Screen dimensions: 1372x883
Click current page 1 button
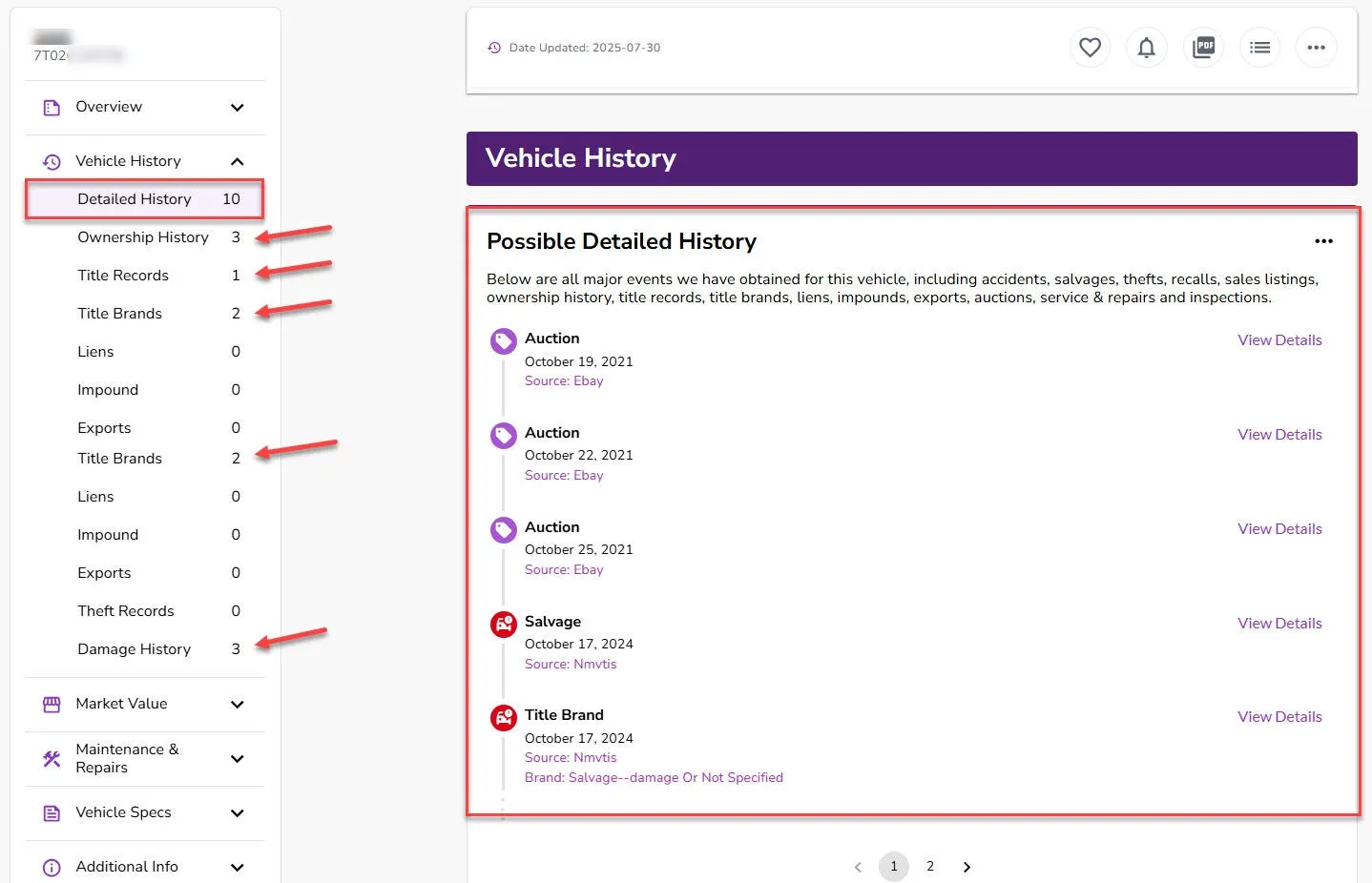pyautogui.click(x=894, y=867)
